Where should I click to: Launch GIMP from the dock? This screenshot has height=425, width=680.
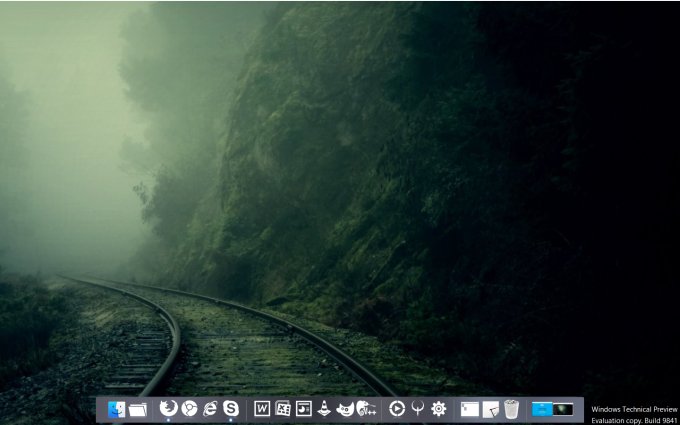[x=345, y=409]
